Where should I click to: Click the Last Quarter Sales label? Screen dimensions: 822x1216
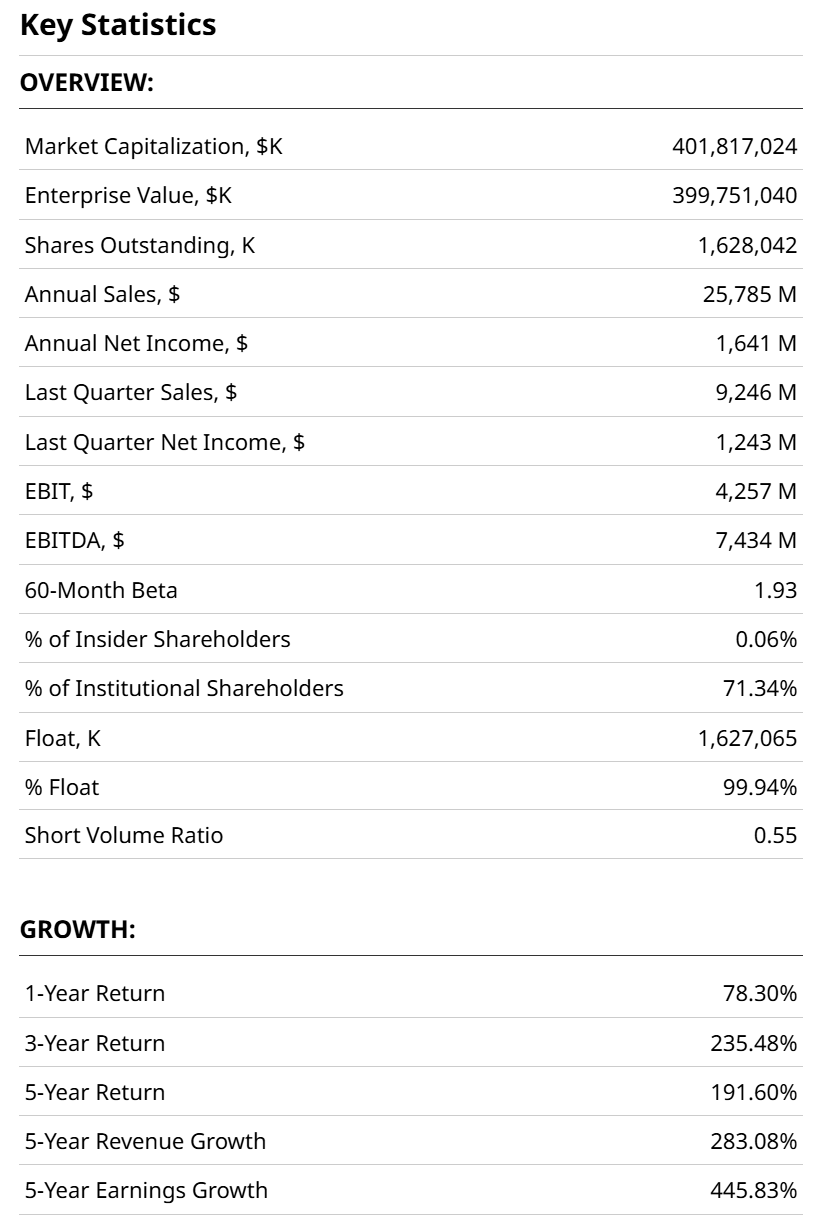[x=131, y=392]
